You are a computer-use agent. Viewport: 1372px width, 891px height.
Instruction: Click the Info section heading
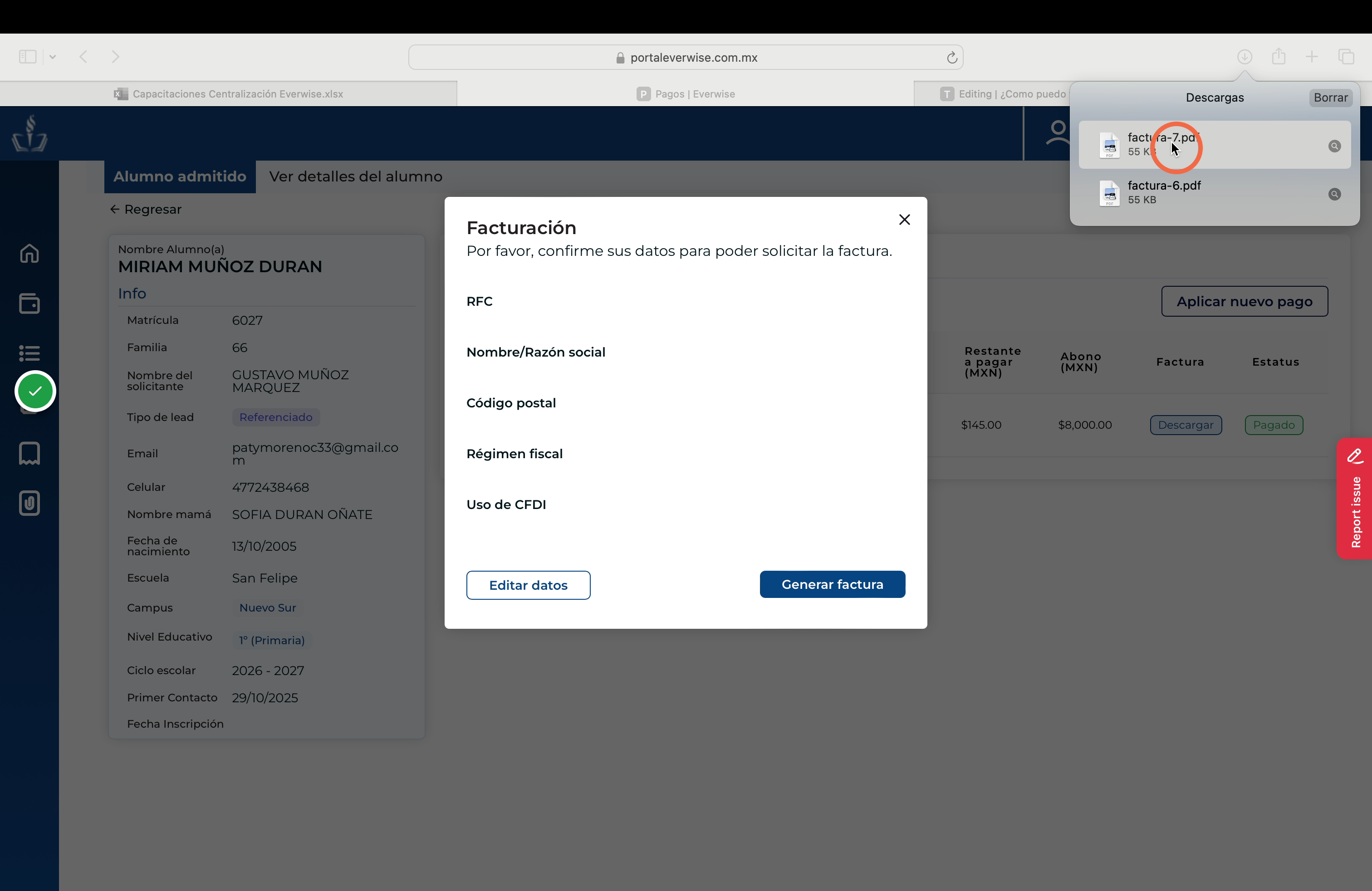pos(132,294)
